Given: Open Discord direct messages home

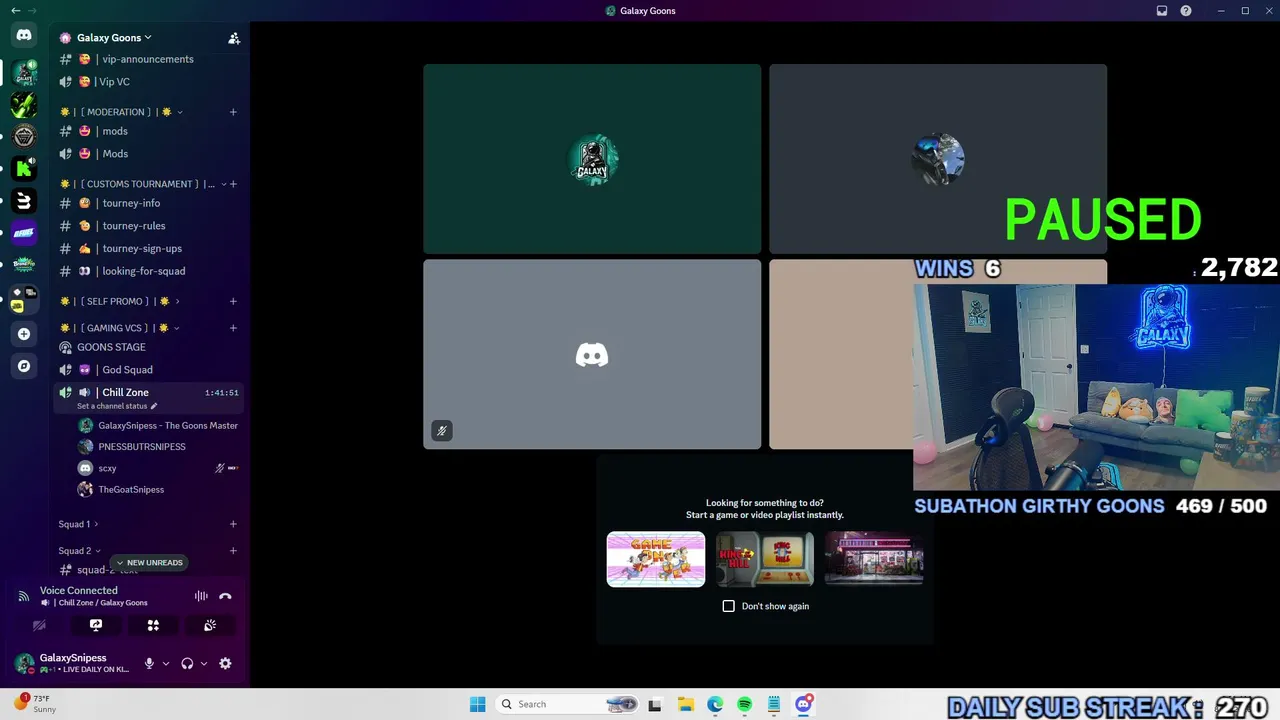Looking at the screenshot, I should coord(24,35).
